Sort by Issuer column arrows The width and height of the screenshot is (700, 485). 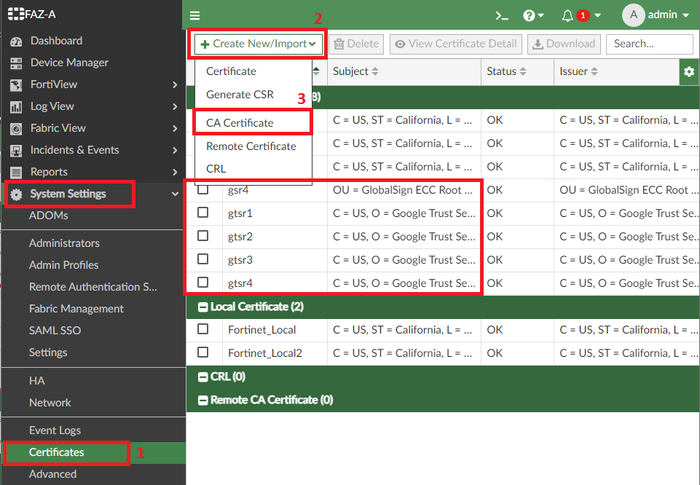(594, 71)
